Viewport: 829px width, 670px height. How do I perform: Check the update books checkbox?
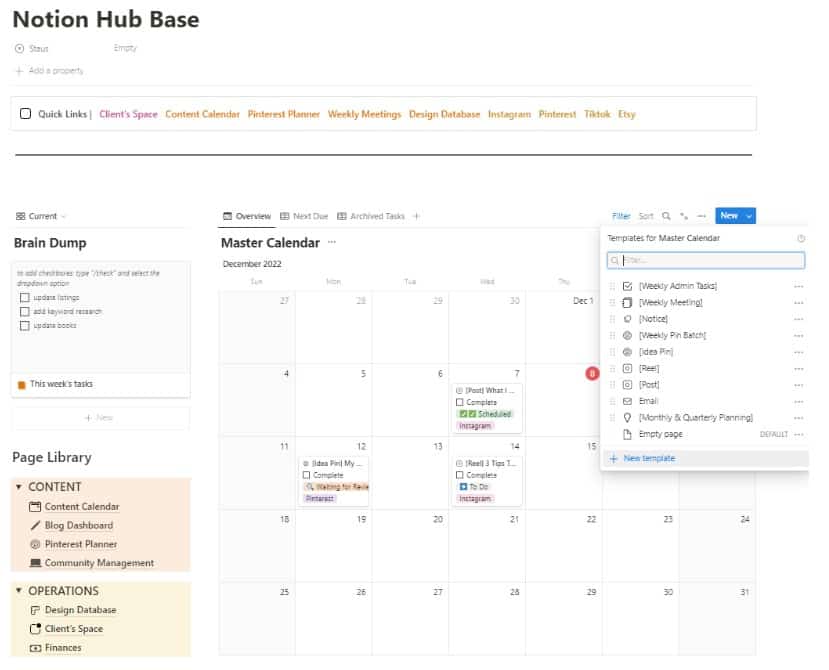[x=24, y=326]
